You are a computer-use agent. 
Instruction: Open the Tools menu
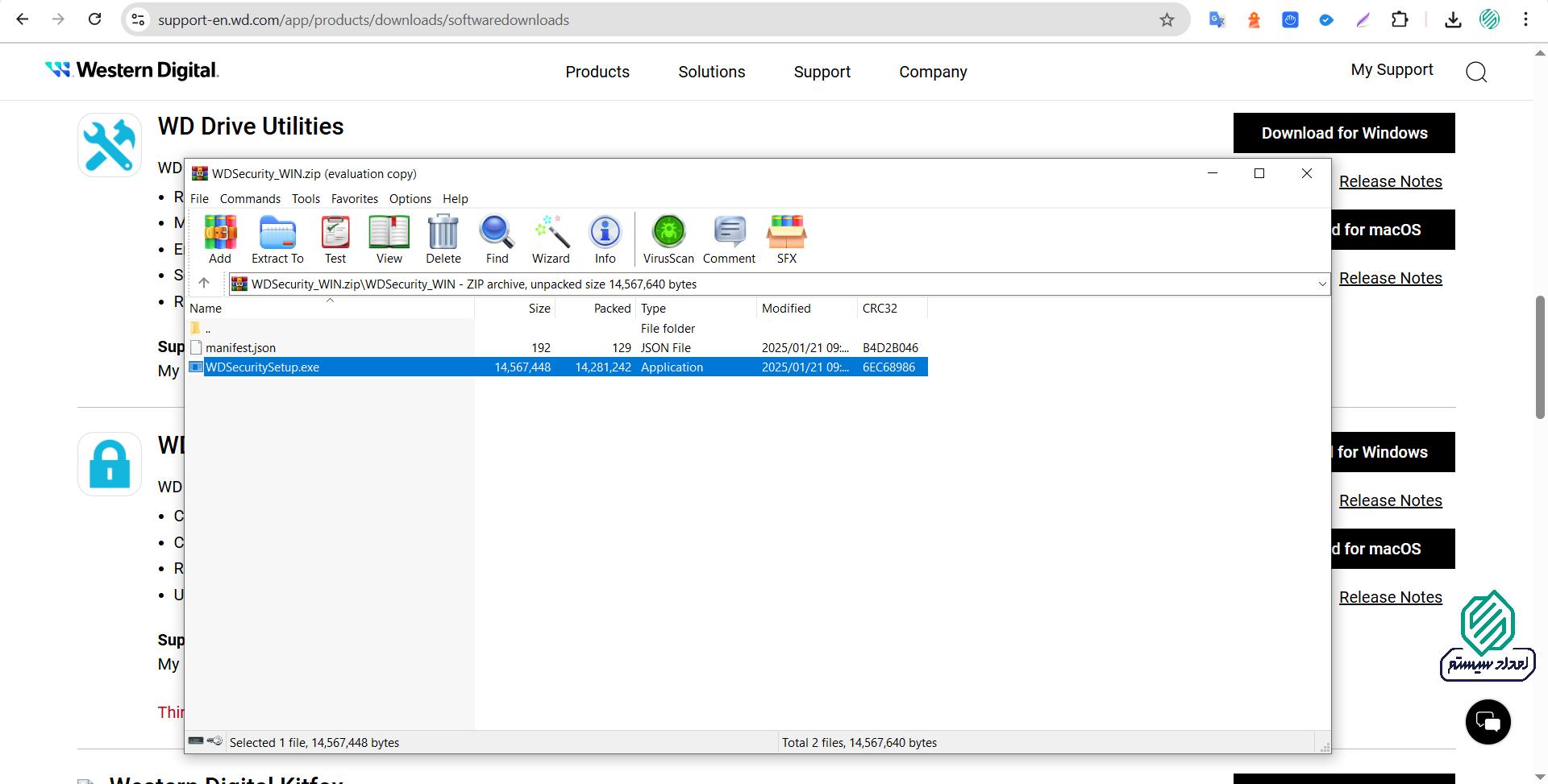306,198
